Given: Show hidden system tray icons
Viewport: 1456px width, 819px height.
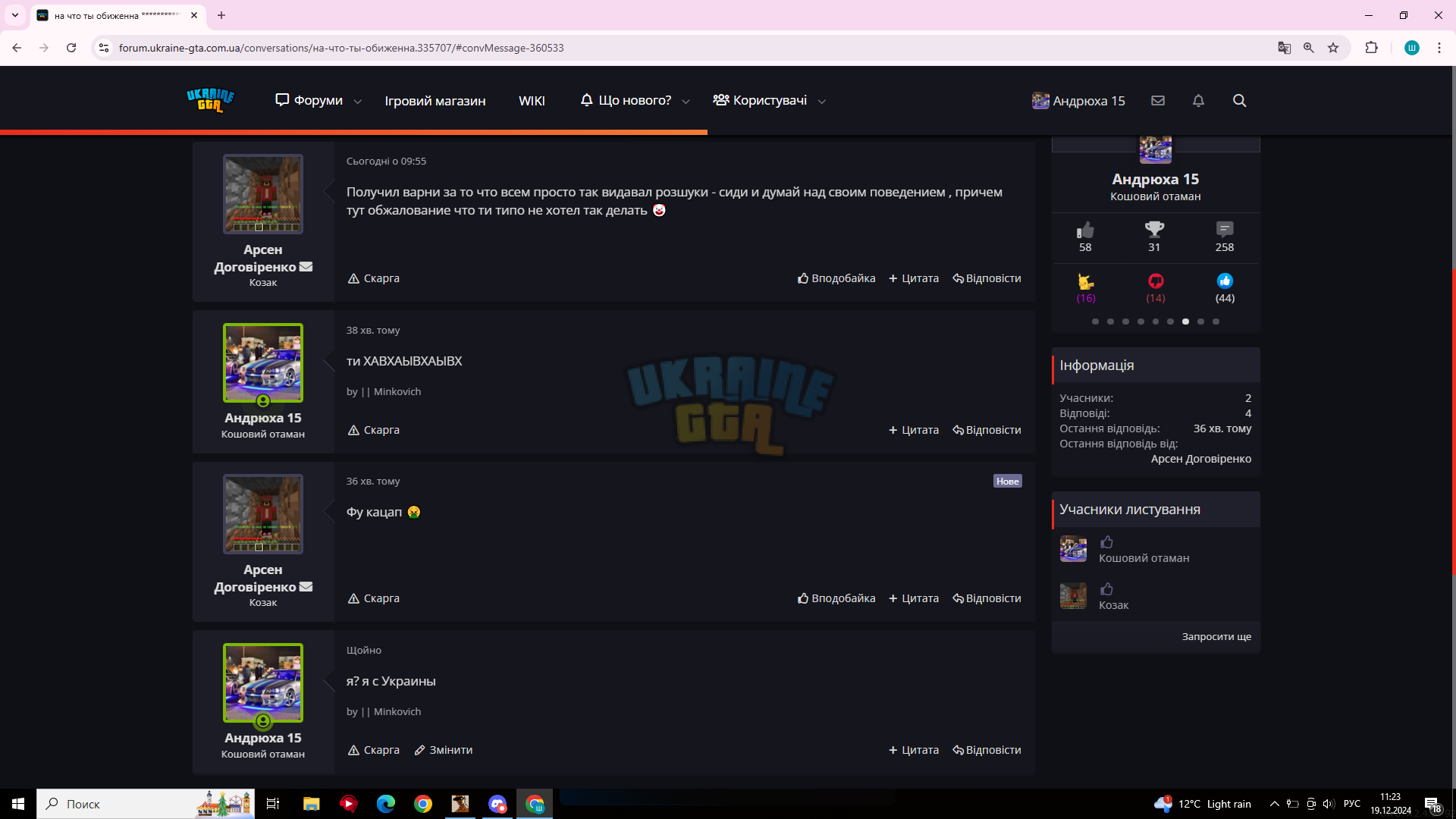Looking at the screenshot, I should (1275, 804).
